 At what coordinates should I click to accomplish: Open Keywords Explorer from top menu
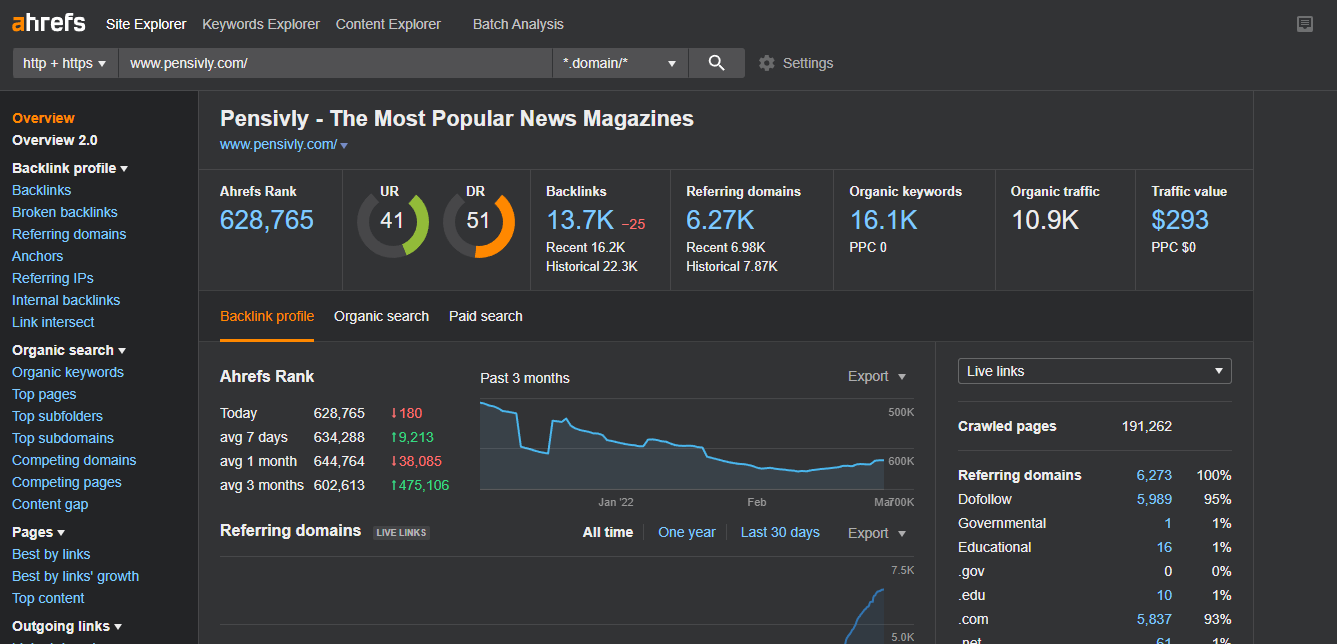261,24
